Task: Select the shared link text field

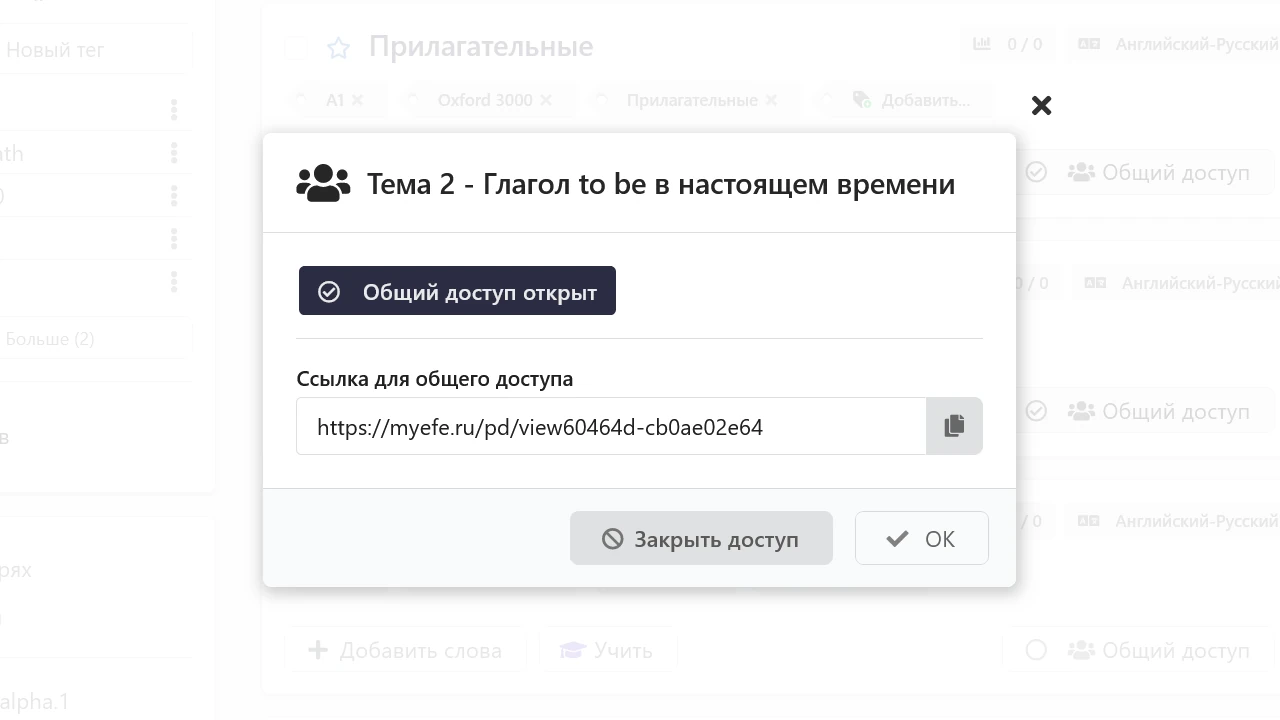Action: pos(611,426)
